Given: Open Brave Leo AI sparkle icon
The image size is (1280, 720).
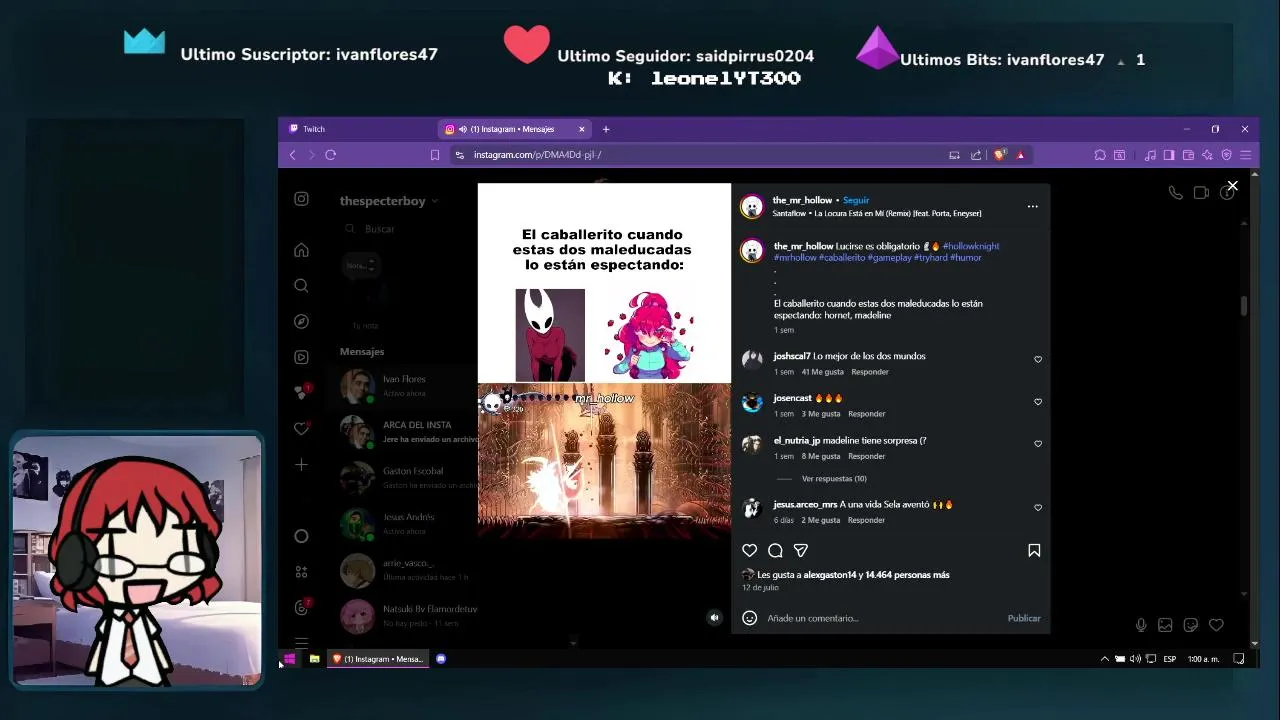Looking at the screenshot, I should coord(1207,155).
